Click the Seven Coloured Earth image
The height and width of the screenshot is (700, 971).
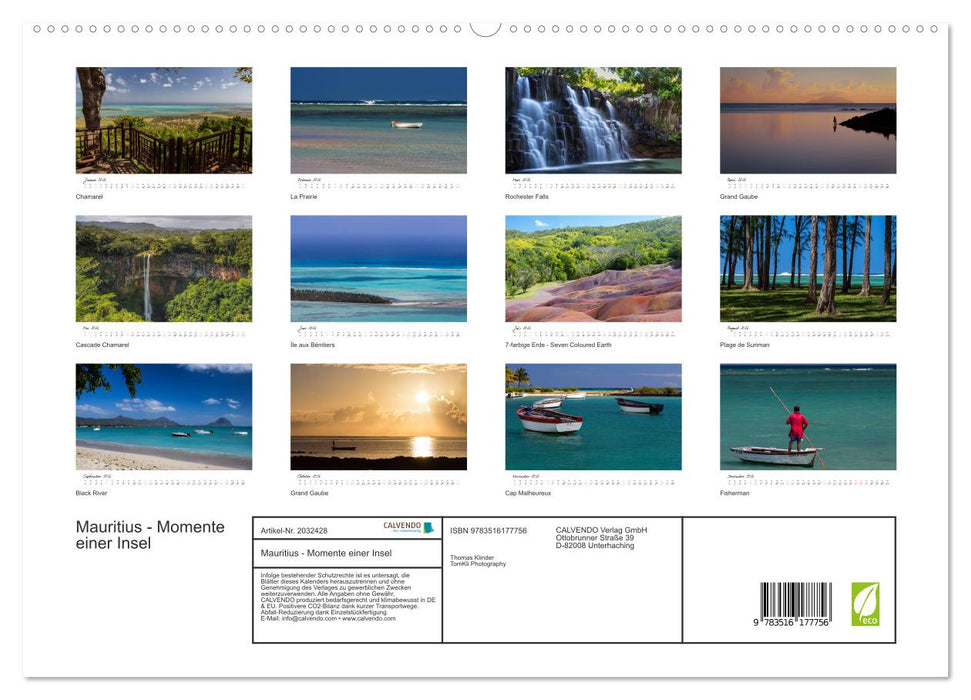pyautogui.click(x=593, y=267)
